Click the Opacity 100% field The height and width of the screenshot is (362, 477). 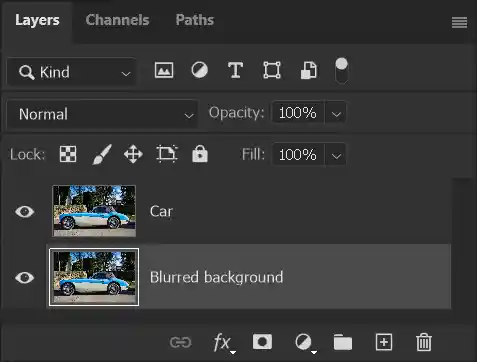(298, 113)
